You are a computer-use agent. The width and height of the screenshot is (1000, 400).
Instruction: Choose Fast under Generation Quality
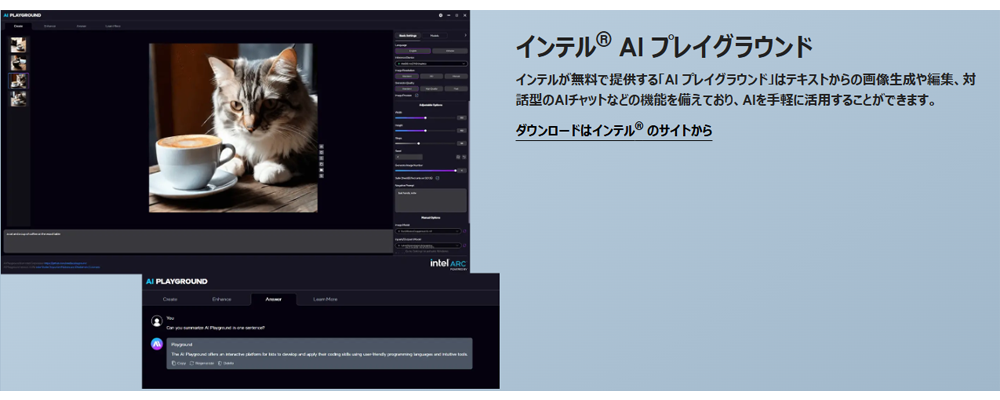(456, 89)
